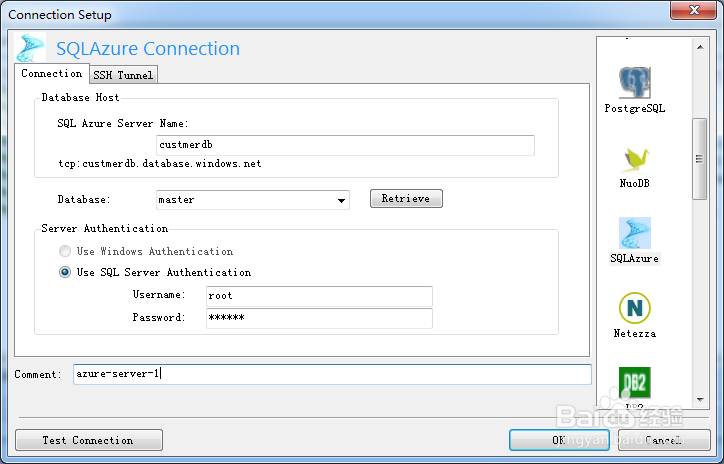Select the Netezza database icon
Image resolution: width=724 pixels, height=464 pixels.
coord(635,308)
